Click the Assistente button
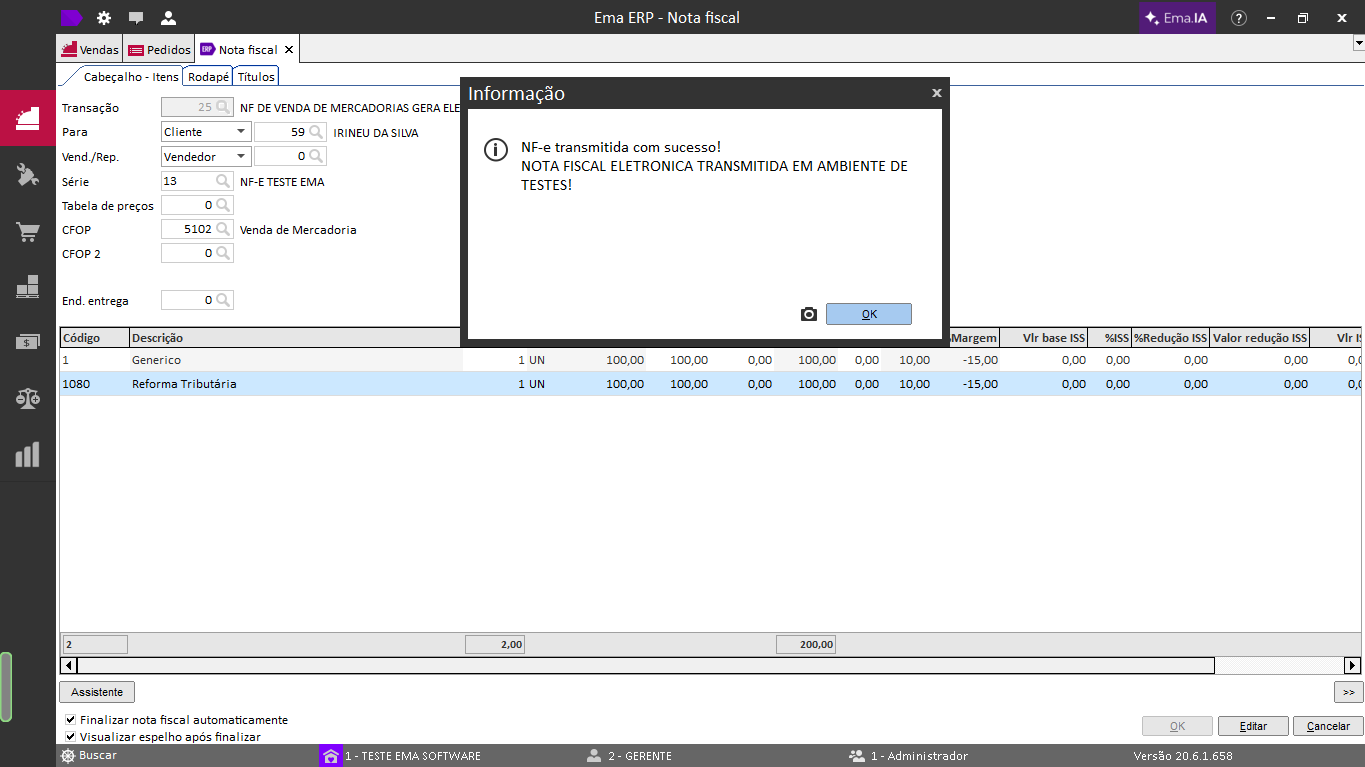 97,692
